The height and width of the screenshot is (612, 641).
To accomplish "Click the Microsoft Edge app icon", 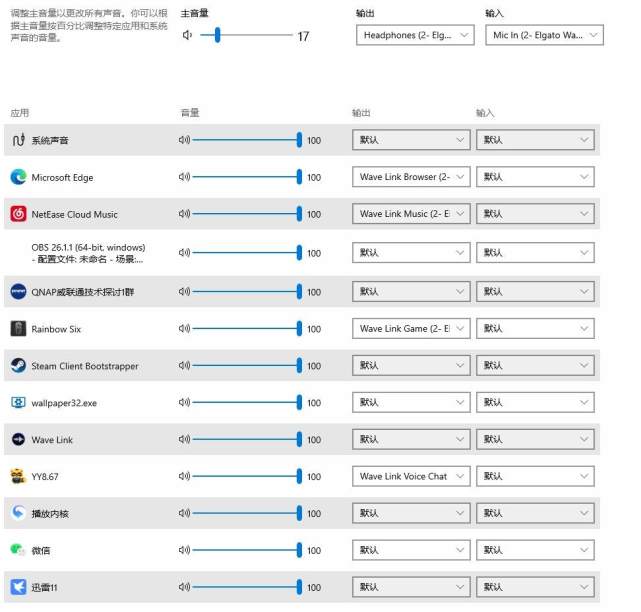I will coord(18,177).
